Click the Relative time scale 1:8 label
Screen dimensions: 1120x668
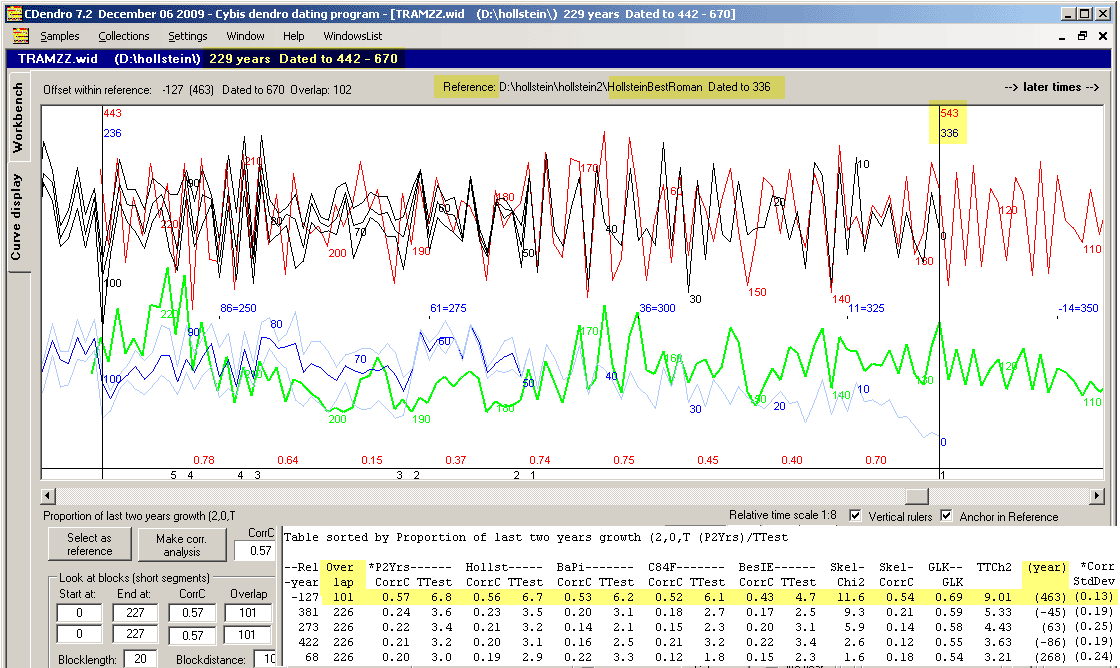point(782,515)
